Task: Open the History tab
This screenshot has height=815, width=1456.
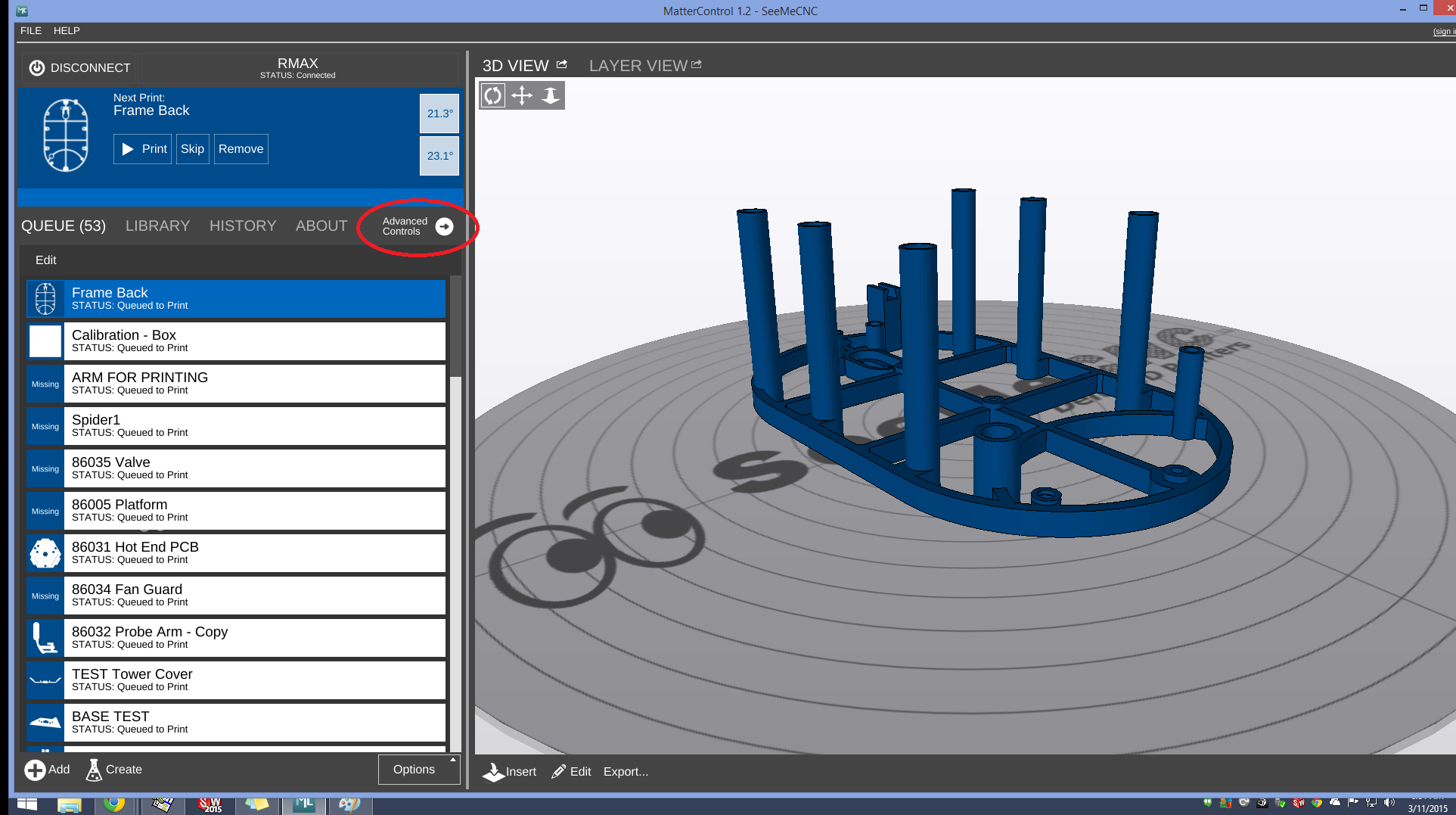Action: tap(243, 226)
